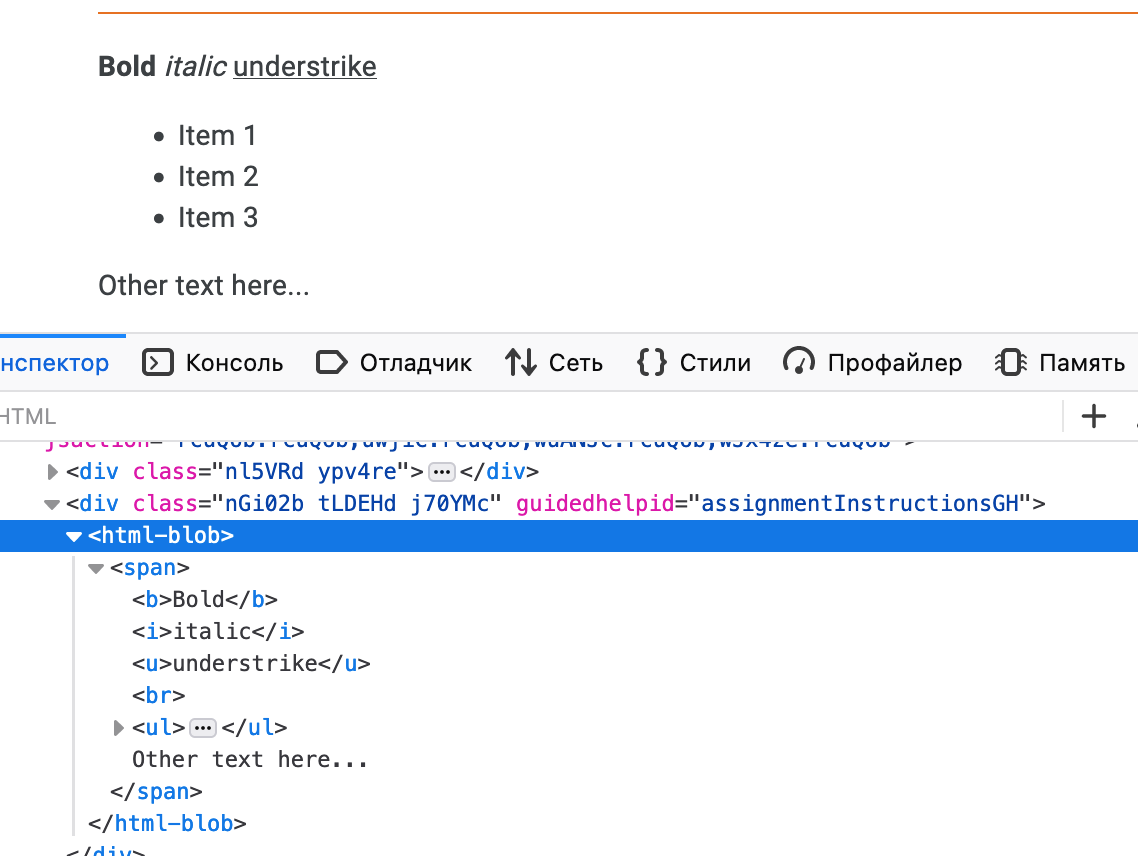Screen dimensions: 1138x856
Task: Expand the nl5VRd ypv4re div node
Action: [x=53, y=471]
